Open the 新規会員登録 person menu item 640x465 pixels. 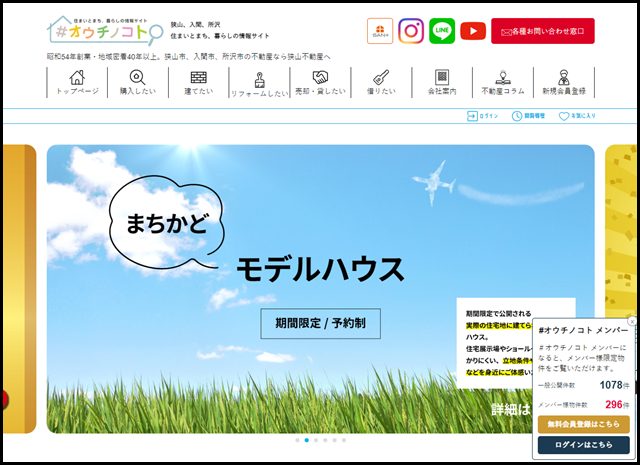(564, 82)
